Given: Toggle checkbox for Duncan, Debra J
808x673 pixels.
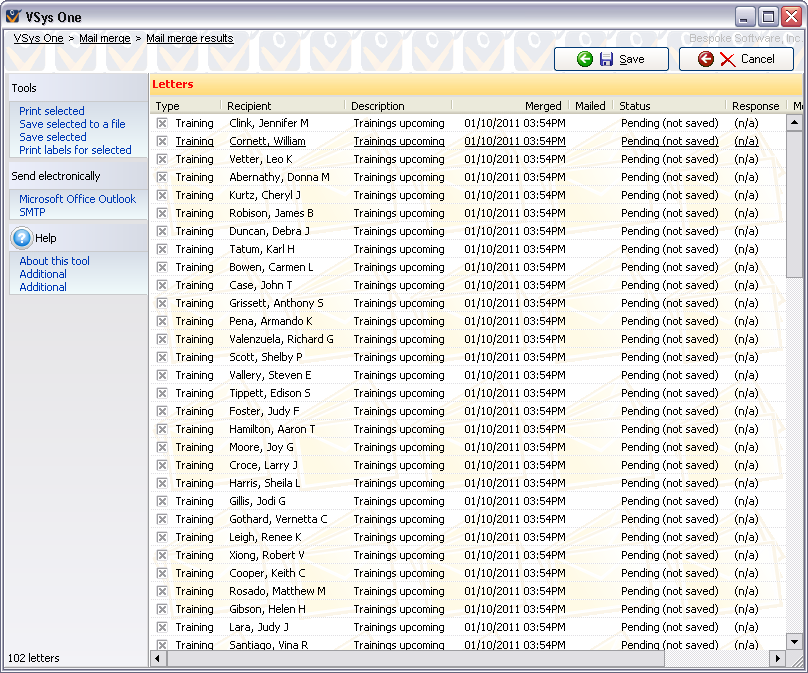Looking at the screenshot, I should click(162, 231).
